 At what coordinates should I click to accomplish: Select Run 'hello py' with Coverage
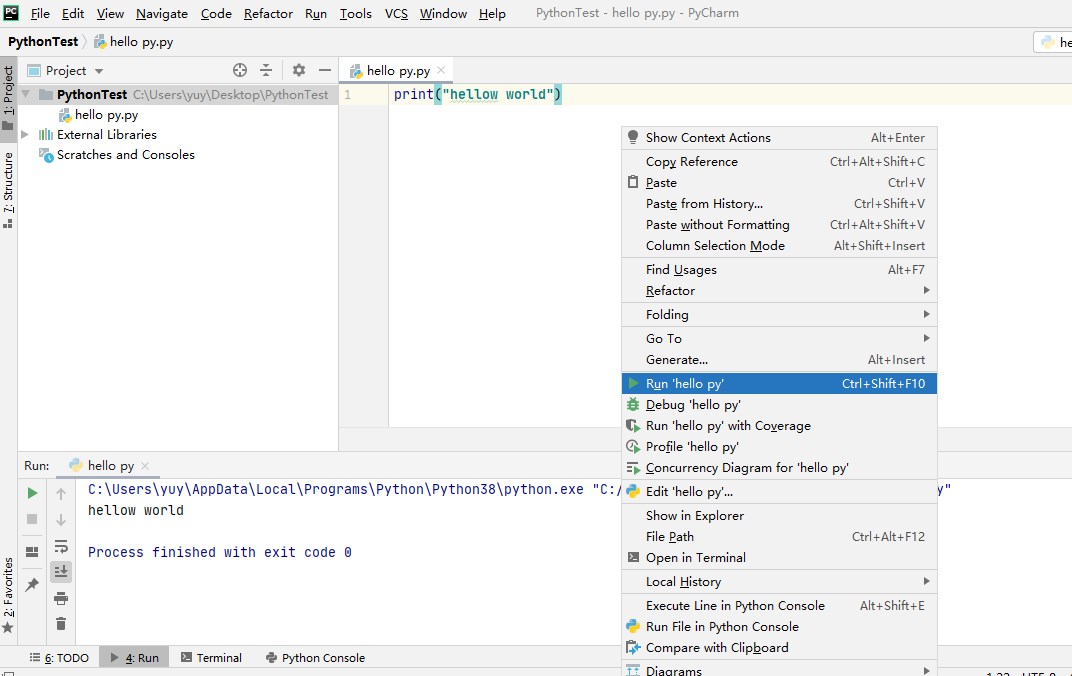(x=779, y=426)
